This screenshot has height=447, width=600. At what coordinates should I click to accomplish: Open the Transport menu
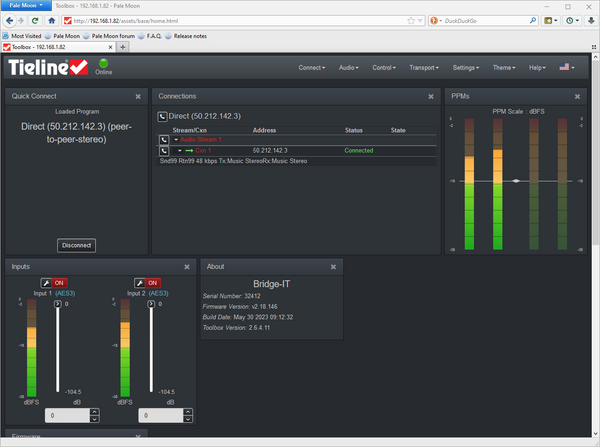(x=424, y=67)
